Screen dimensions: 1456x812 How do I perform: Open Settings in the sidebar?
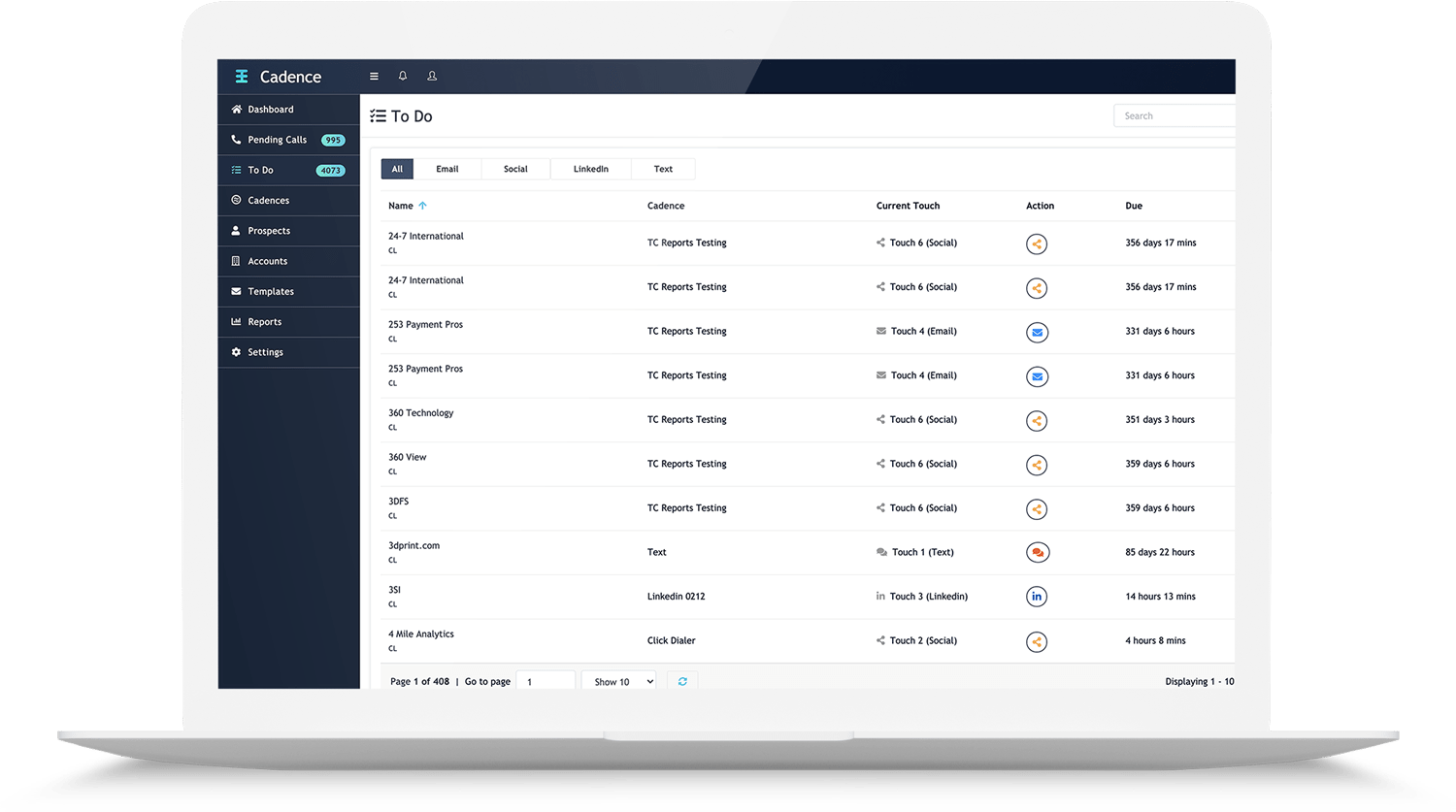click(289, 352)
